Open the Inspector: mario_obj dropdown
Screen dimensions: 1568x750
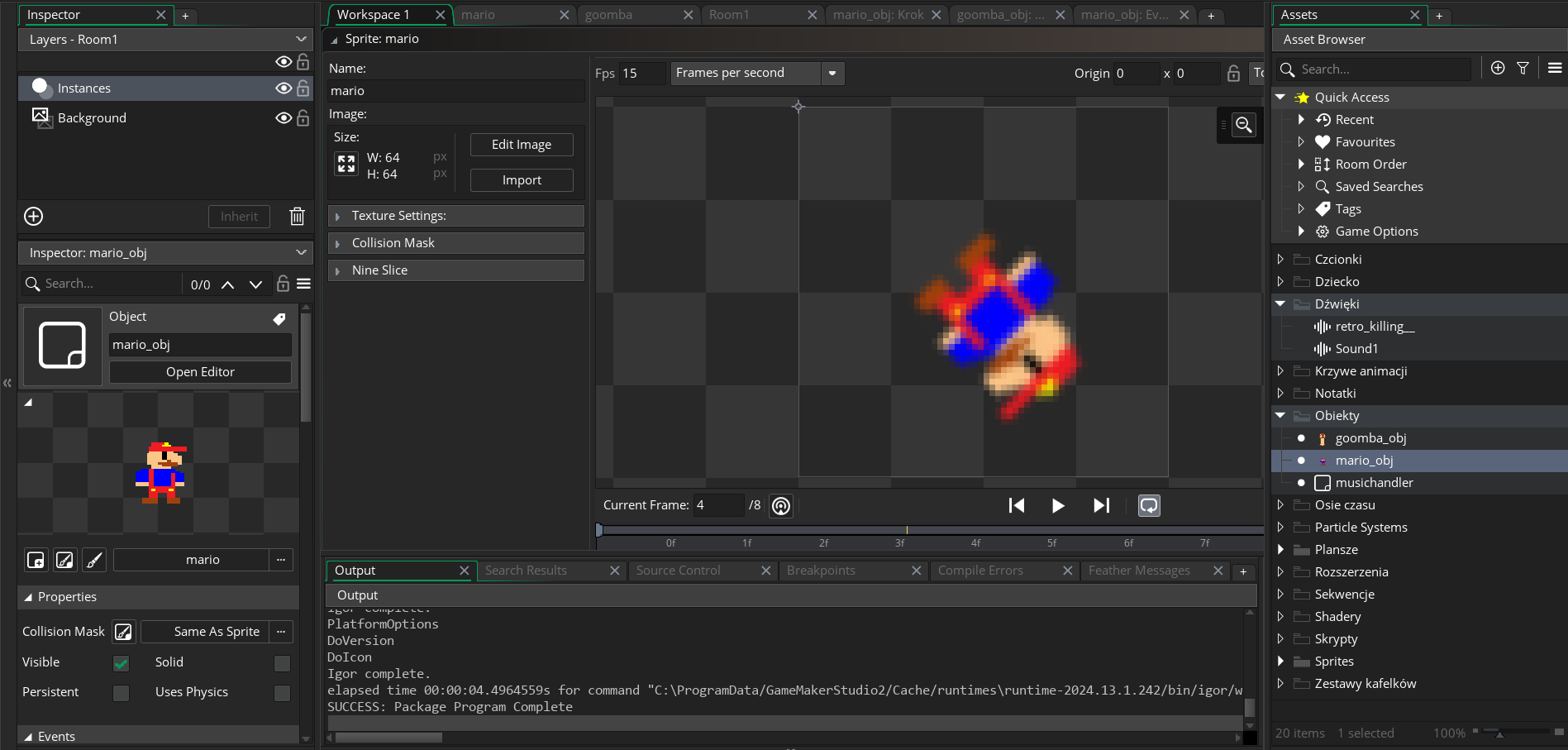click(165, 253)
